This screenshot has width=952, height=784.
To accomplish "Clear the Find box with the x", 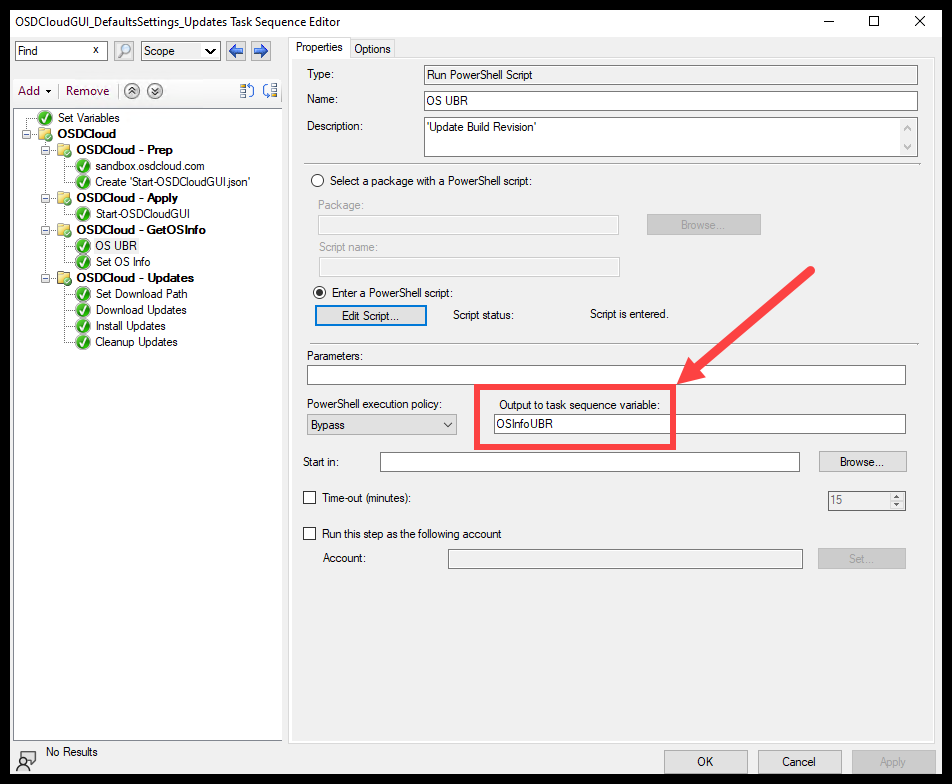I will tap(96, 50).
